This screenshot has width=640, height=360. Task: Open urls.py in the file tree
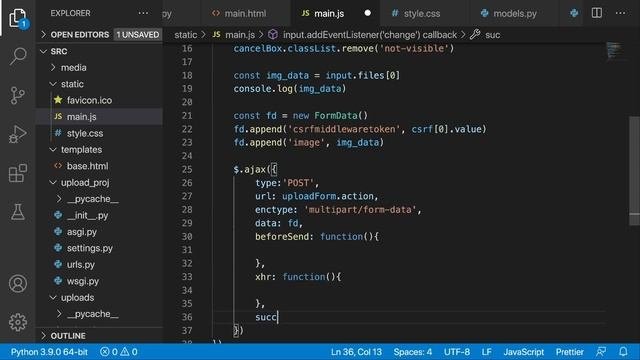click(x=81, y=264)
